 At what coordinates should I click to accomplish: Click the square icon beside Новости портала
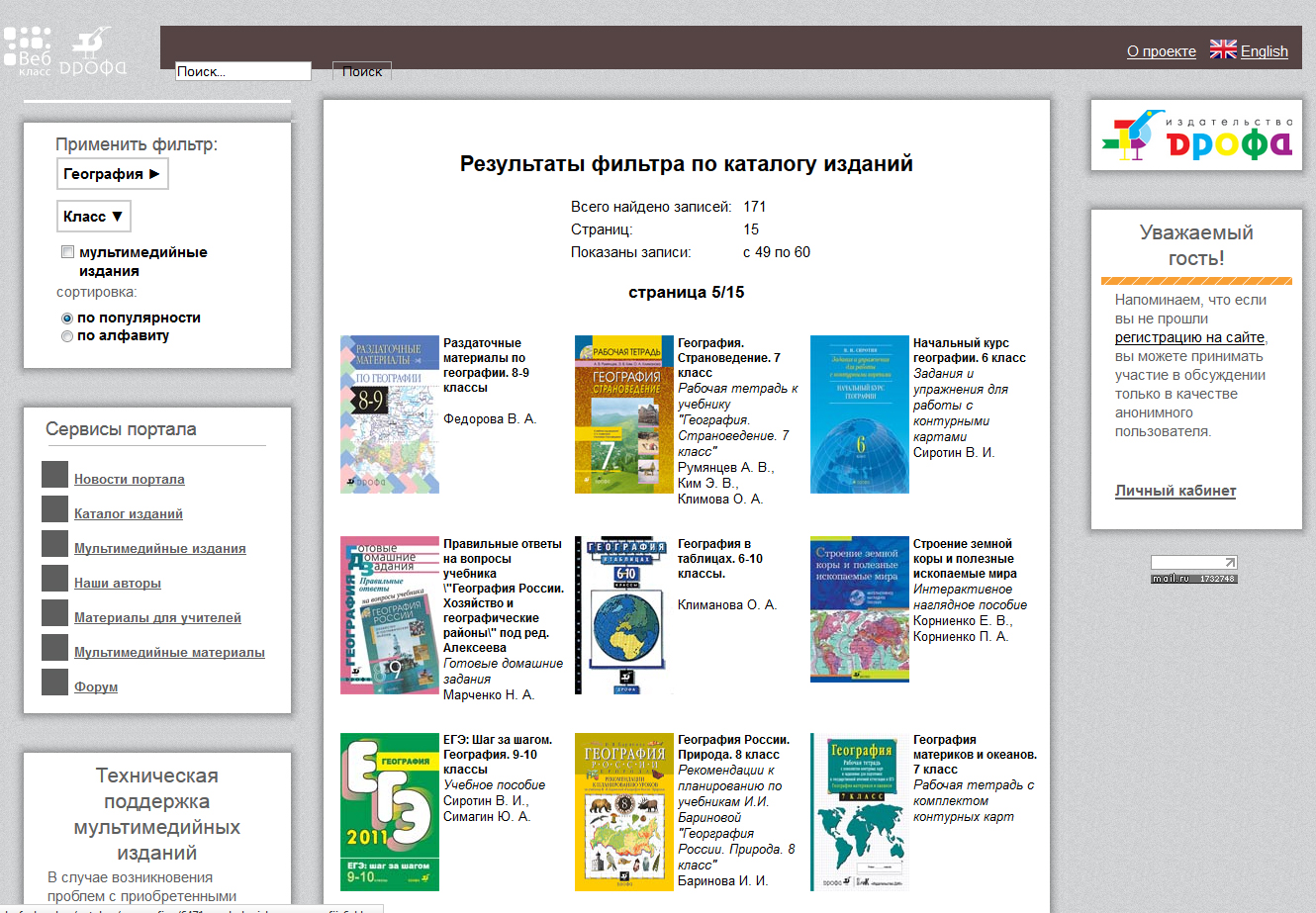[x=55, y=475]
